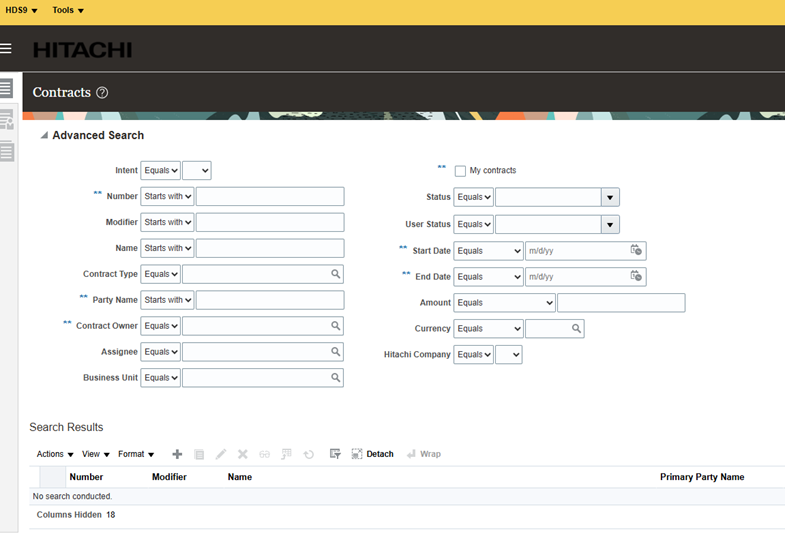Collapse the Advanced Search section
Viewport: 785px width, 551px height.
coord(44,135)
